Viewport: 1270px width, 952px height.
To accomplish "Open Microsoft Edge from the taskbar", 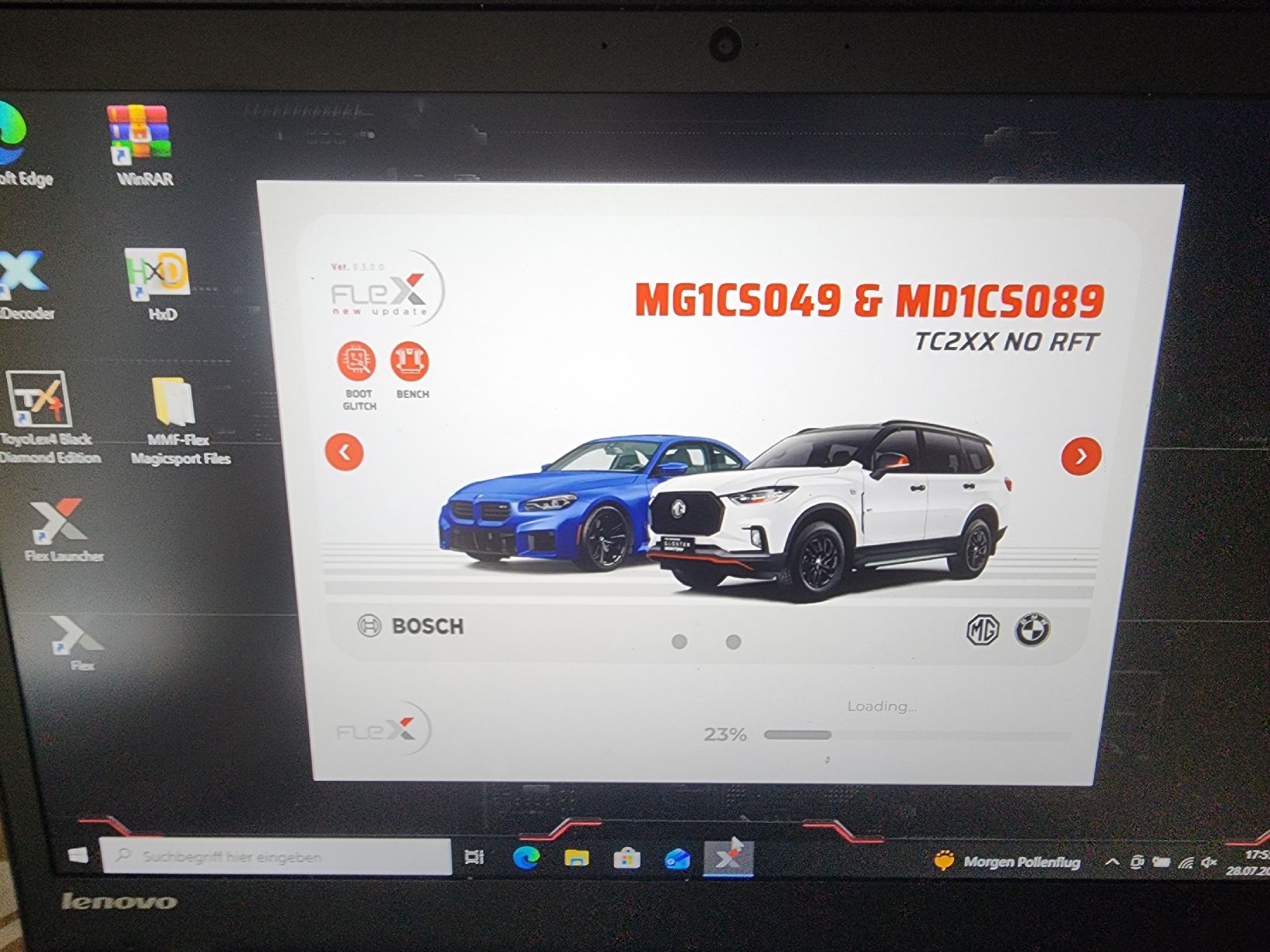I will click(x=527, y=857).
